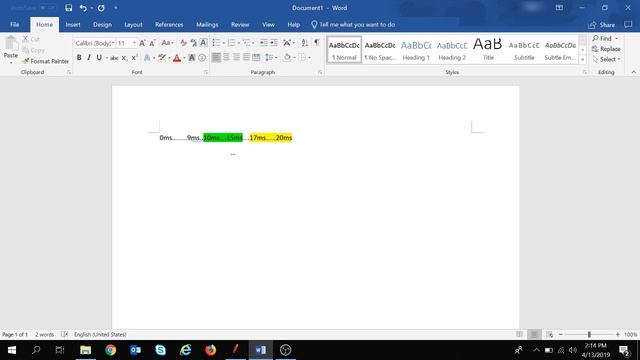Switch to the Insert ribbon tab
The height and width of the screenshot is (360, 640).
(73, 24)
